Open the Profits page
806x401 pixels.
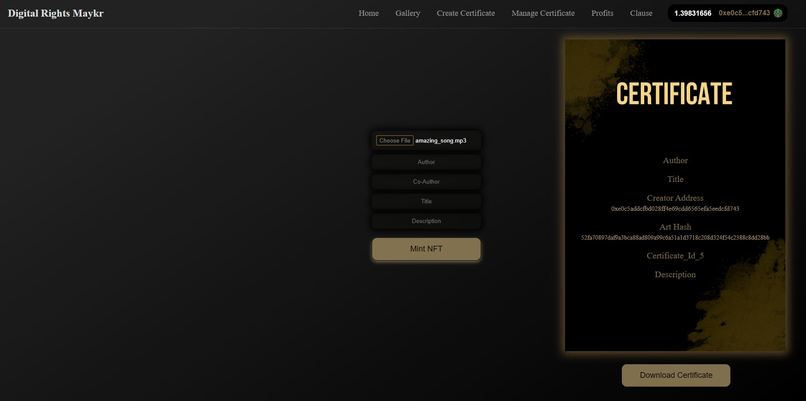pos(602,13)
